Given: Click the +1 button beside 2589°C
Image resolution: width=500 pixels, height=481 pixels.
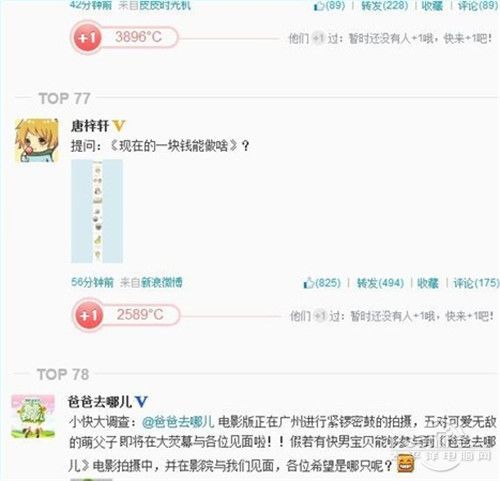Looking at the screenshot, I should (88, 315).
